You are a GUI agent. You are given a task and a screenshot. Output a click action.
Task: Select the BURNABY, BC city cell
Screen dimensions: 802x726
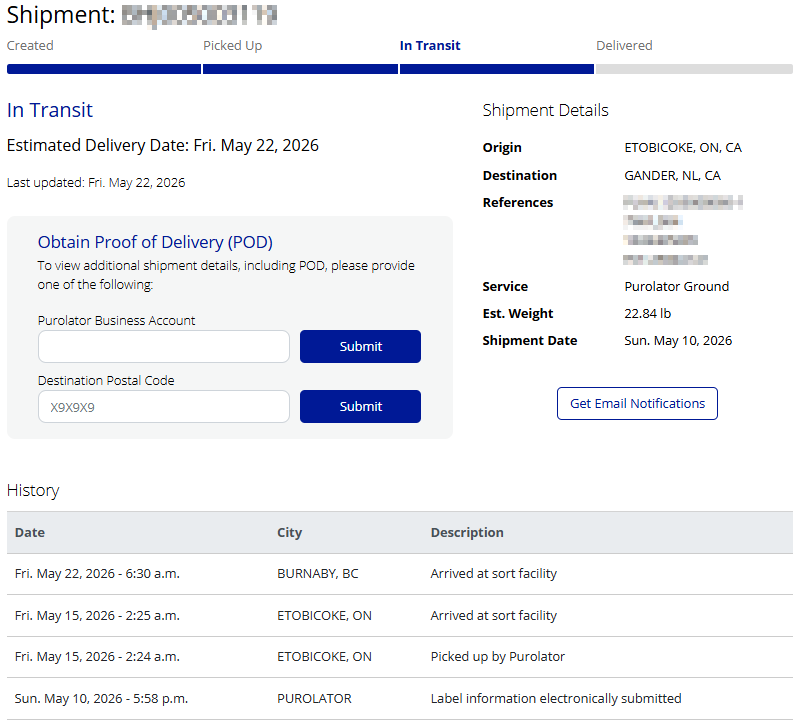coord(318,574)
